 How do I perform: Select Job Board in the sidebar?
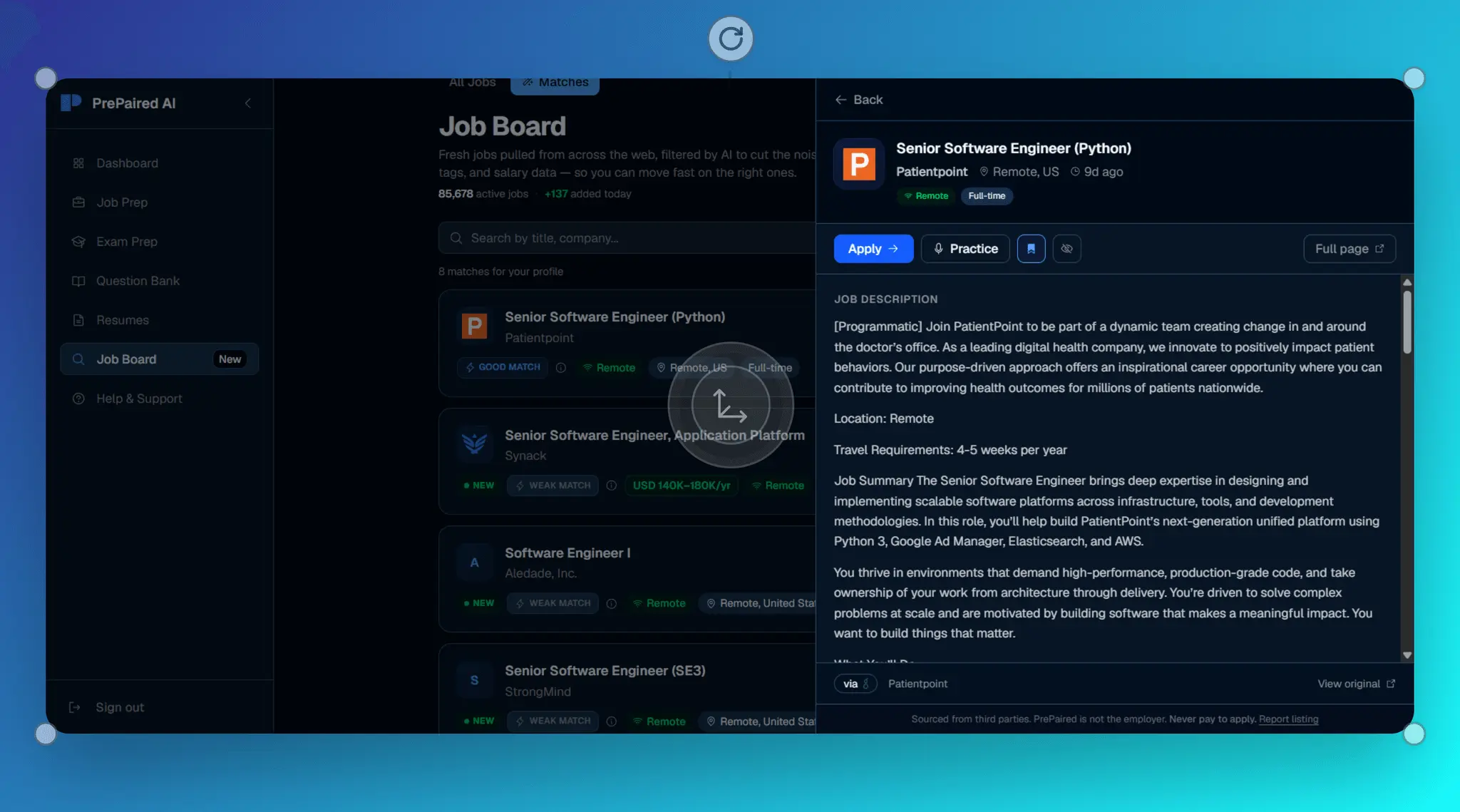click(160, 359)
